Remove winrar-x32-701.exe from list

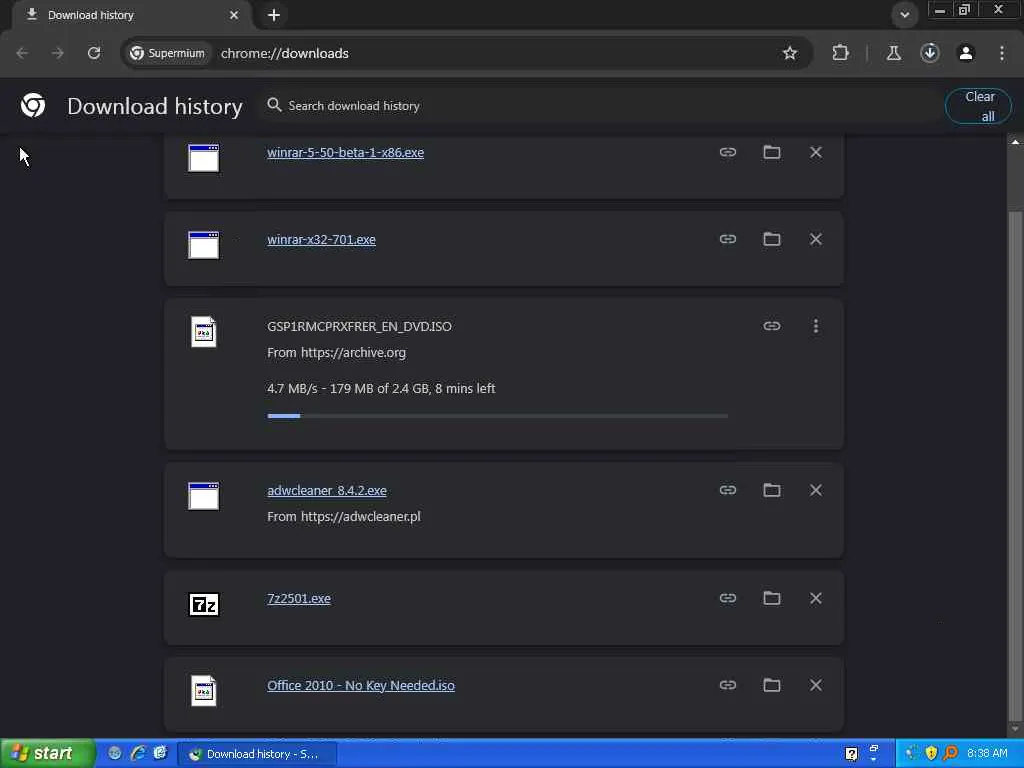816,239
